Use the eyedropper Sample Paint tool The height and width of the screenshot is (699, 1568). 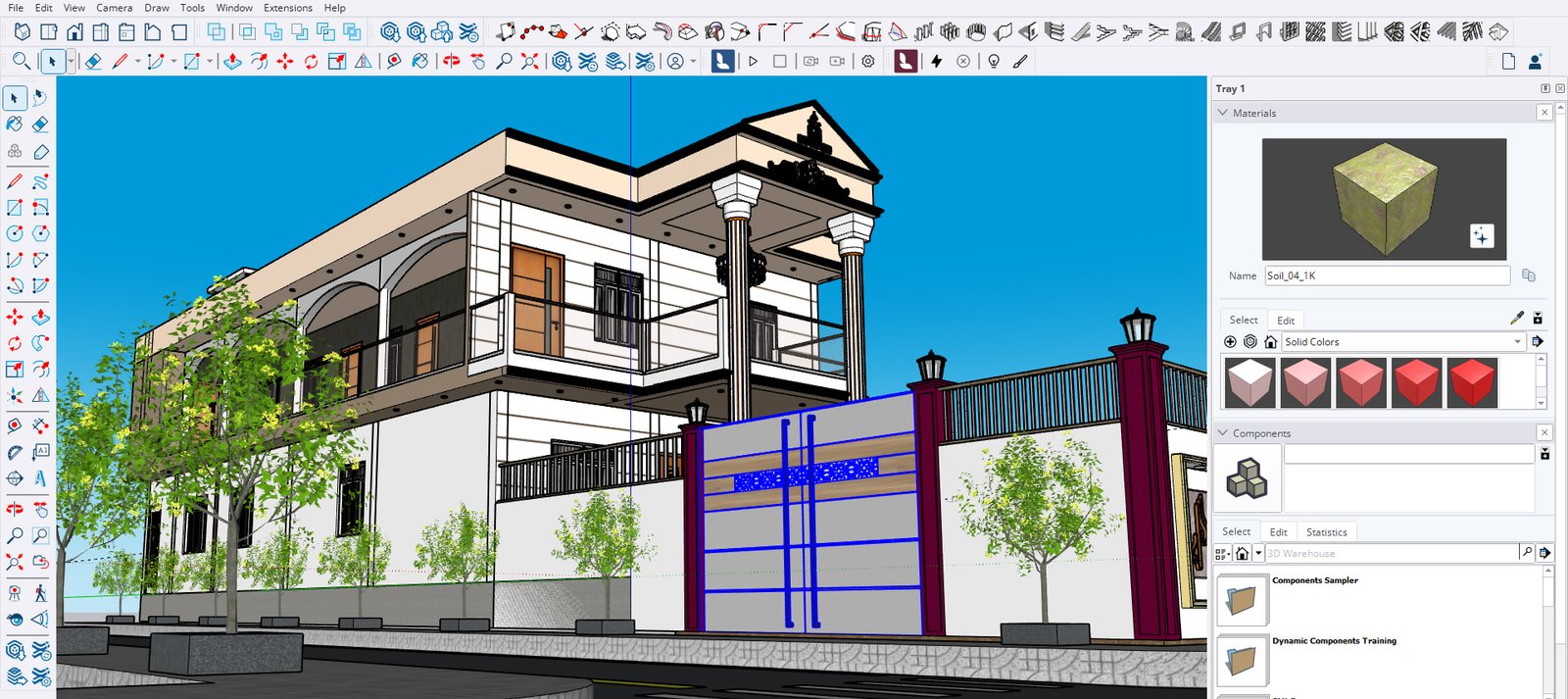[x=1516, y=319]
